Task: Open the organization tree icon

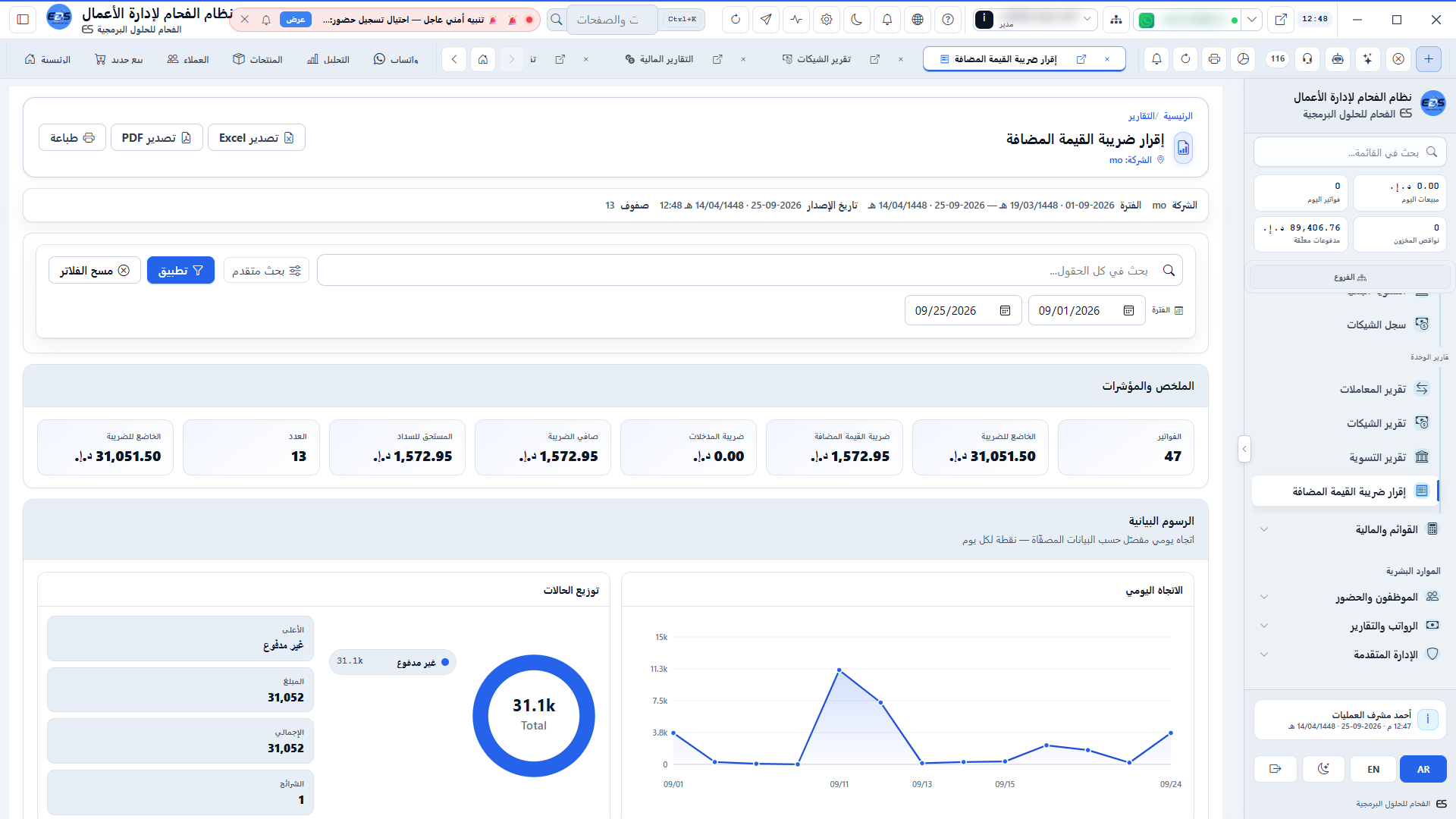Action: tap(1116, 20)
